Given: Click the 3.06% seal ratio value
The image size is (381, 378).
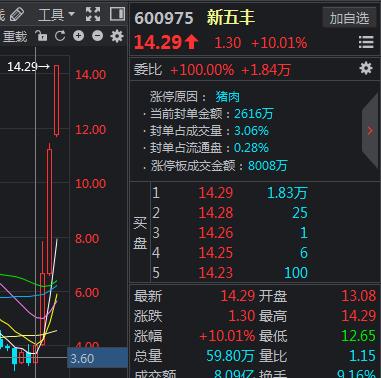Looking at the screenshot, I should click(251, 130).
